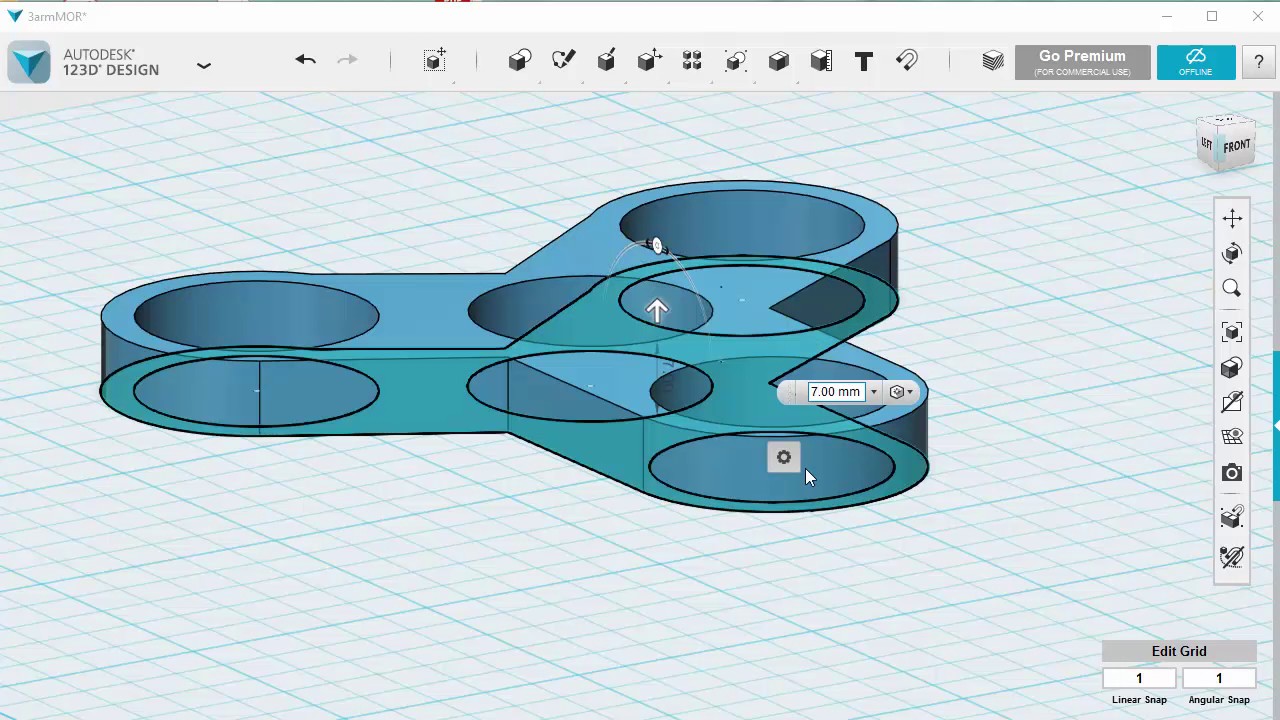Click the white extrude arrow manipulator
Image resolution: width=1280 pixels, height=720 pixels.
pyautogui.click(x=657, y=311)
